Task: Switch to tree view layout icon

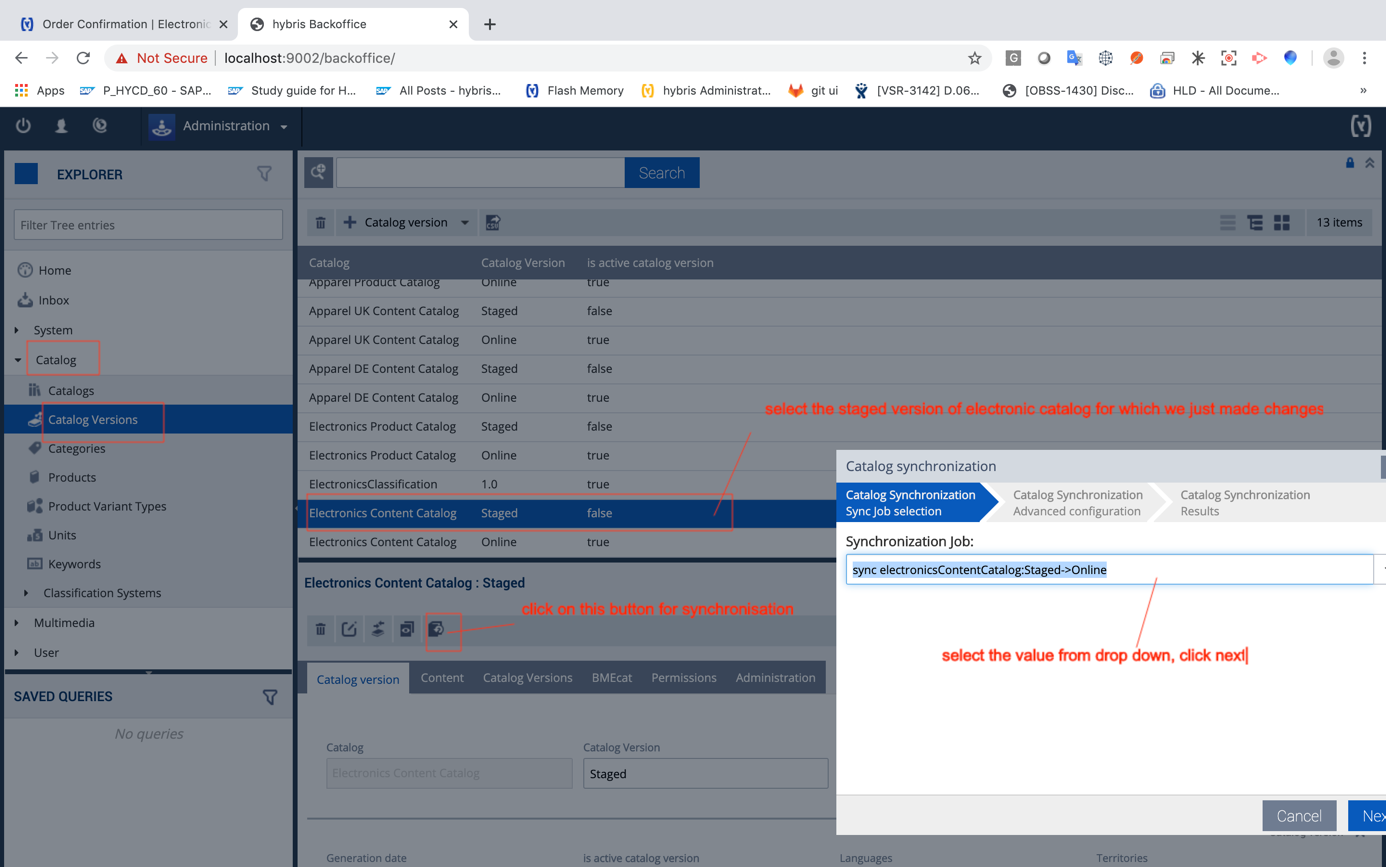Action: [x=1254, y=223]
